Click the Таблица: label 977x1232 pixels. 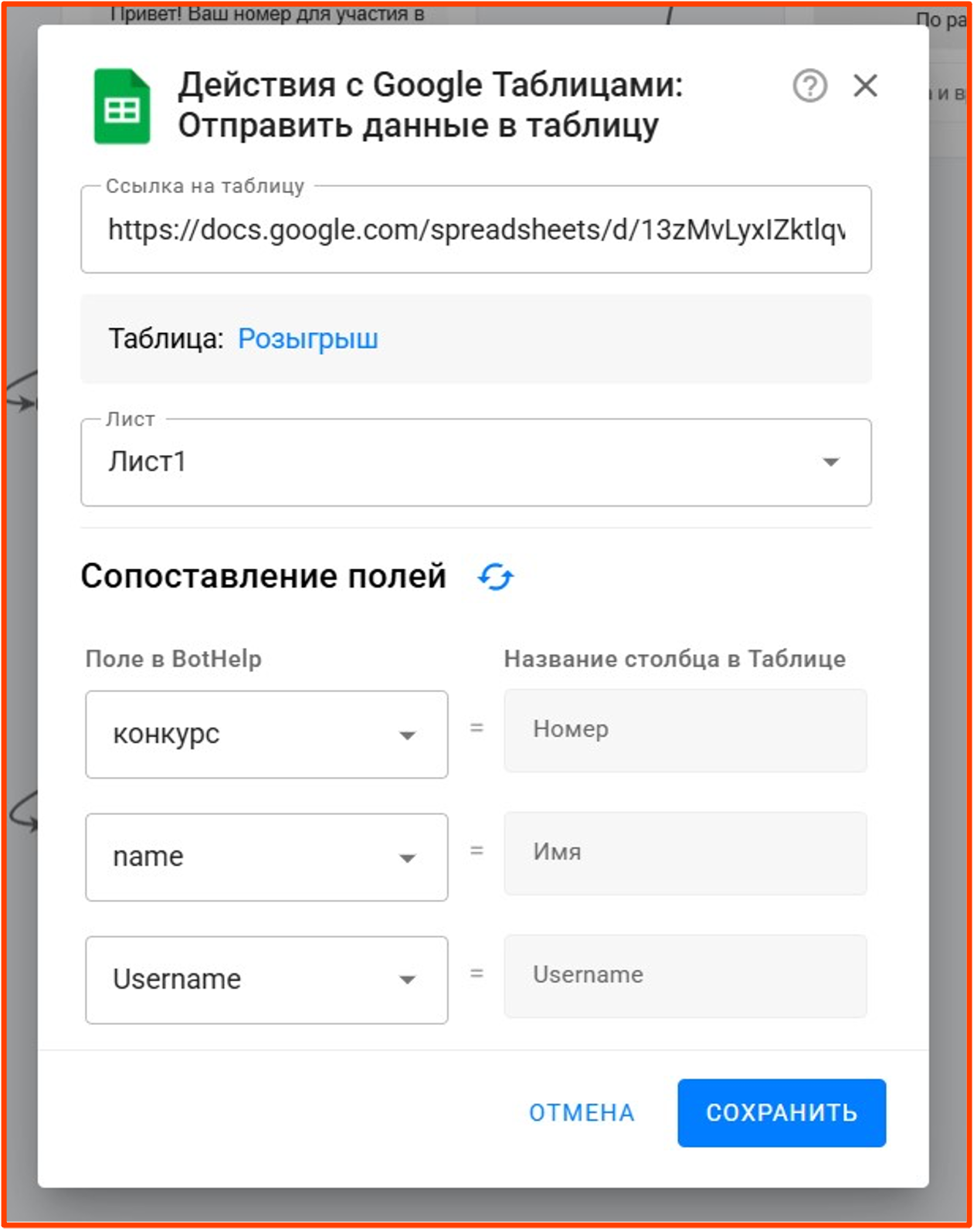pos(166,339)
